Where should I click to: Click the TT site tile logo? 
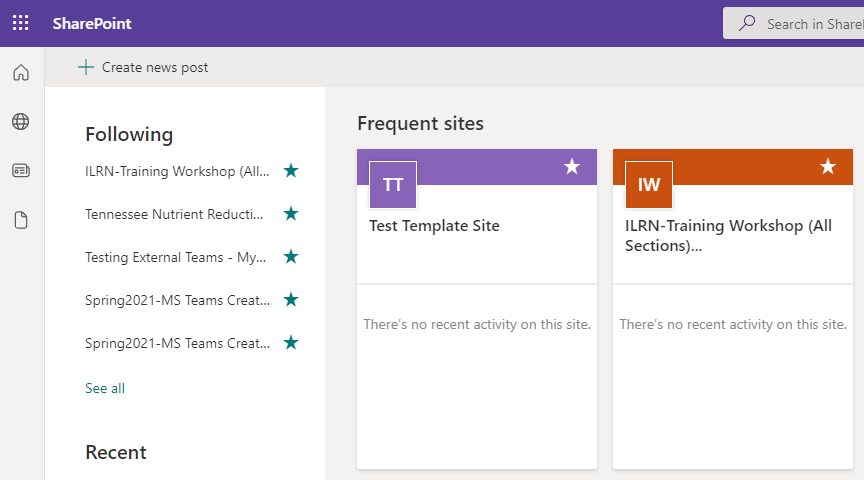pos(393,185)
